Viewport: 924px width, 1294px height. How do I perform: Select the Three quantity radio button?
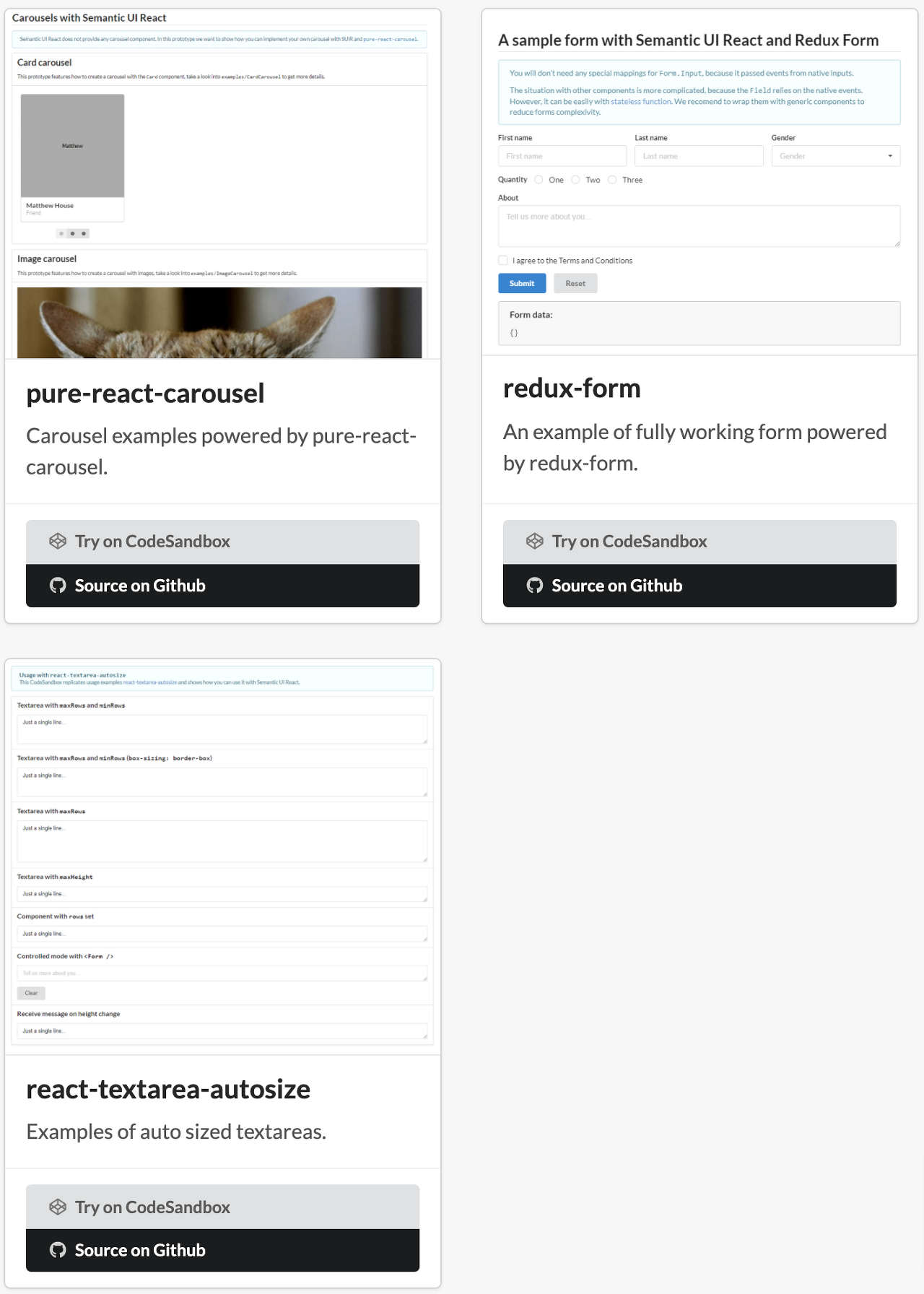612,180
